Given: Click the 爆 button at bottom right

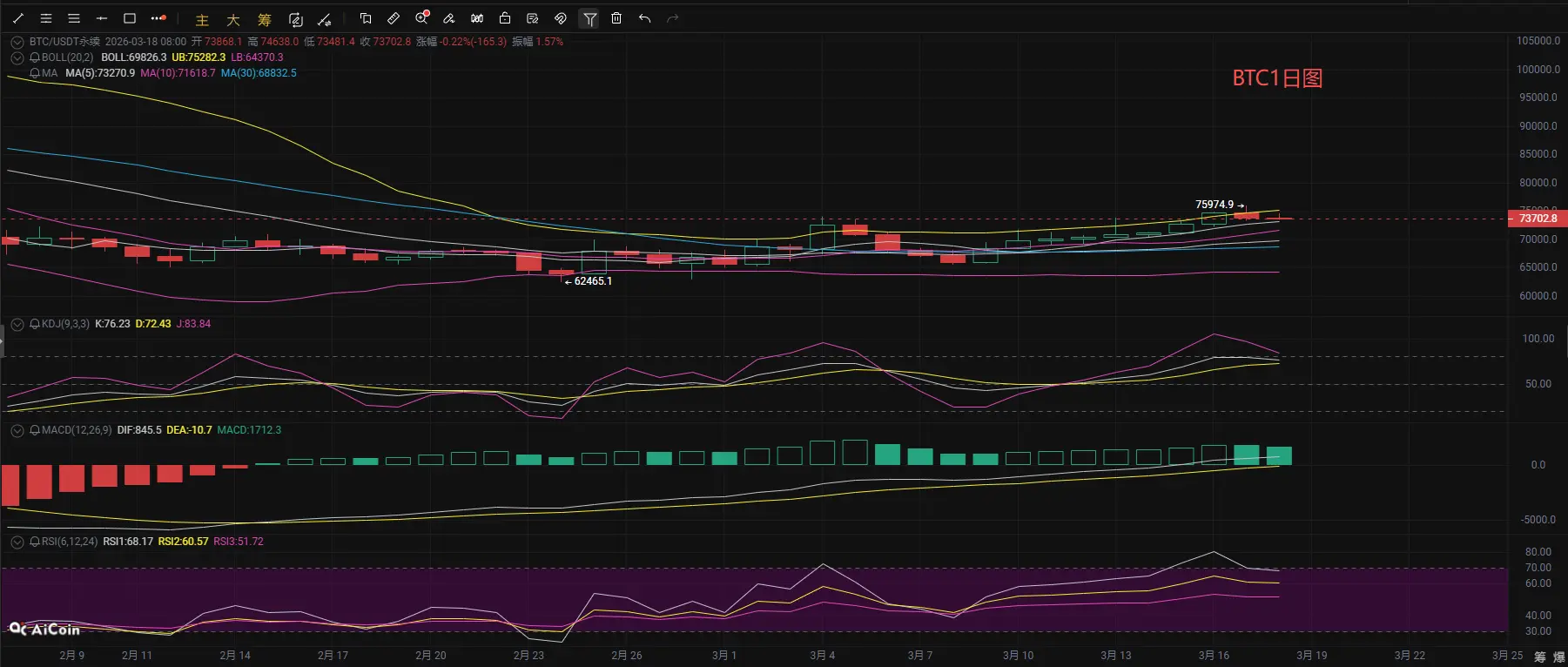Looking at the screenshot, I should click(x=1559, y=657).
